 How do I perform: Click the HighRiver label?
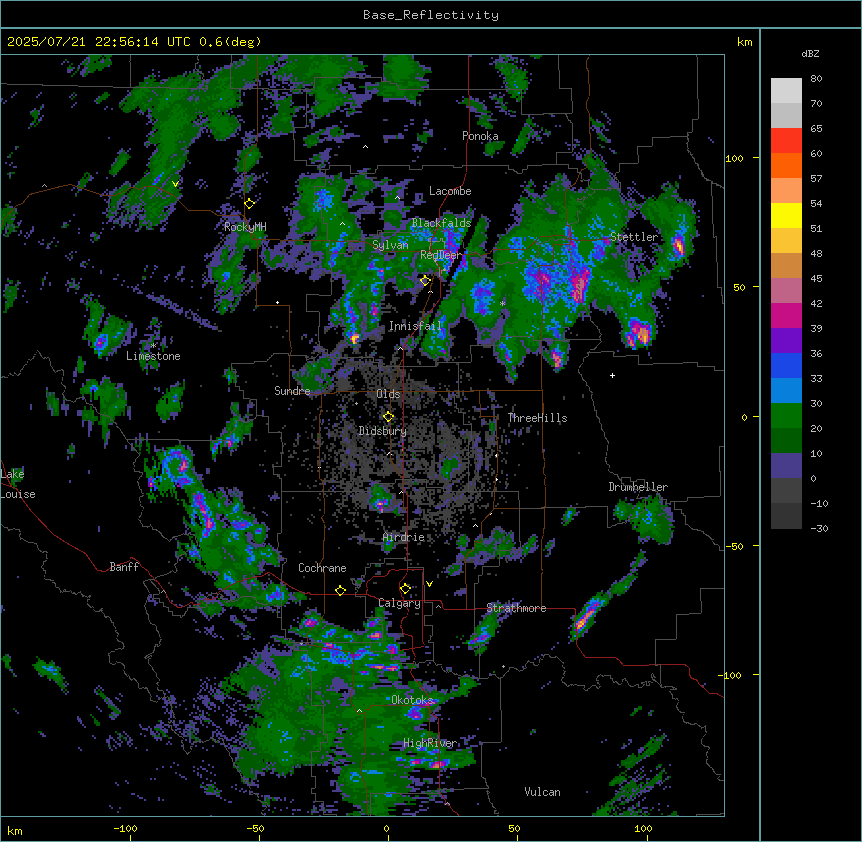[x=430, y=743]
